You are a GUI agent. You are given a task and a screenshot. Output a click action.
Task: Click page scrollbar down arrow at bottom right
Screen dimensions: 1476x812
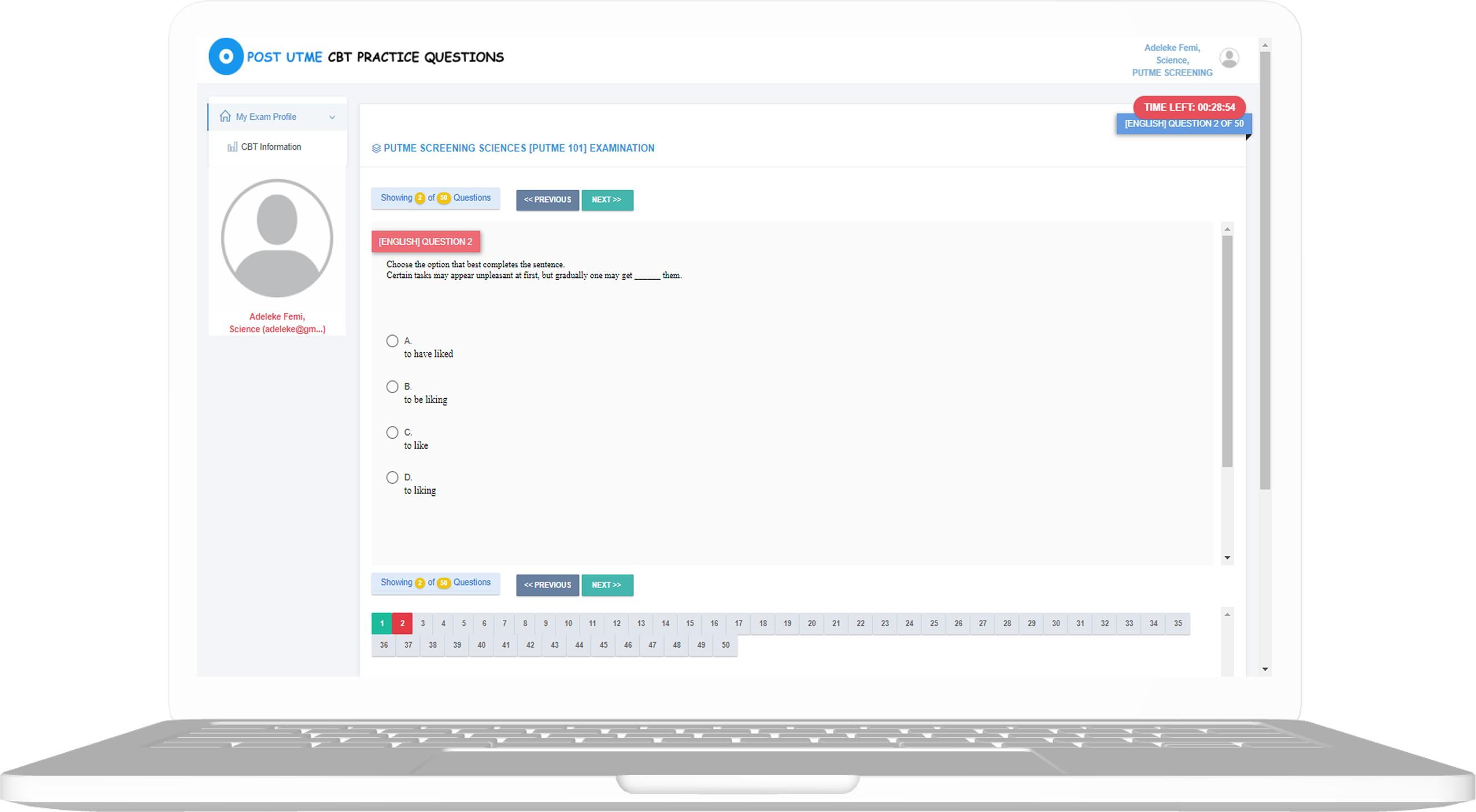tap(1265, 669)
